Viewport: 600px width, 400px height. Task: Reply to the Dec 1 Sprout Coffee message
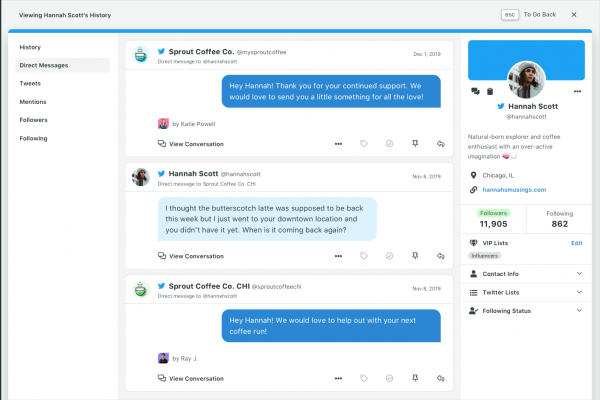pyautogui.click(x=441, y=144)
